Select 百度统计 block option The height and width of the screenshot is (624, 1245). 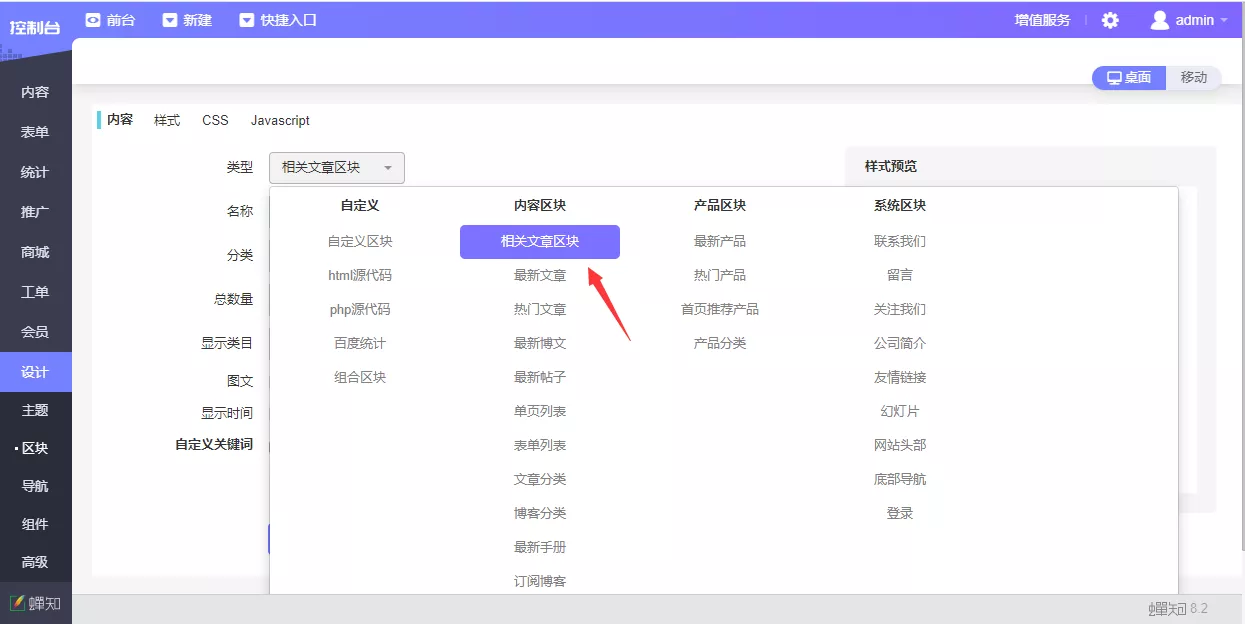tap(360, 343)
